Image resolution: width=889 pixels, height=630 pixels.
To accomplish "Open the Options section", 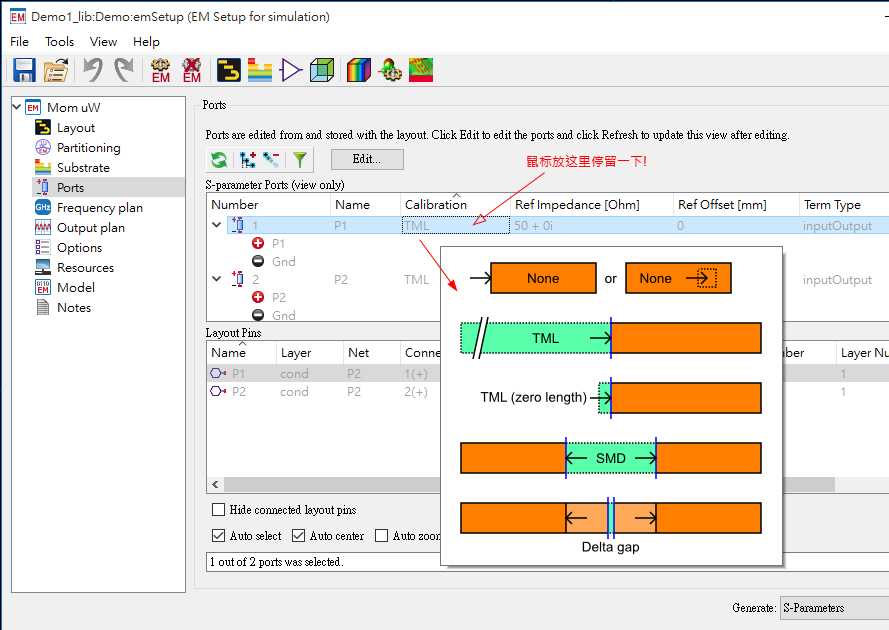I will 79,247.
